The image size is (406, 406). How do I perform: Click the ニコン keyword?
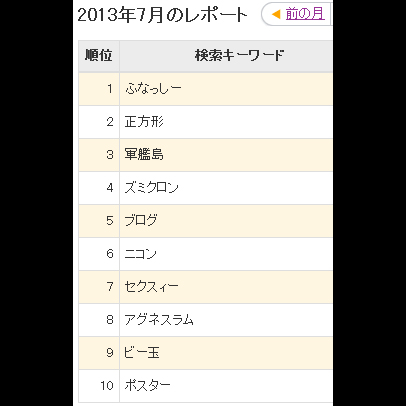141,254
